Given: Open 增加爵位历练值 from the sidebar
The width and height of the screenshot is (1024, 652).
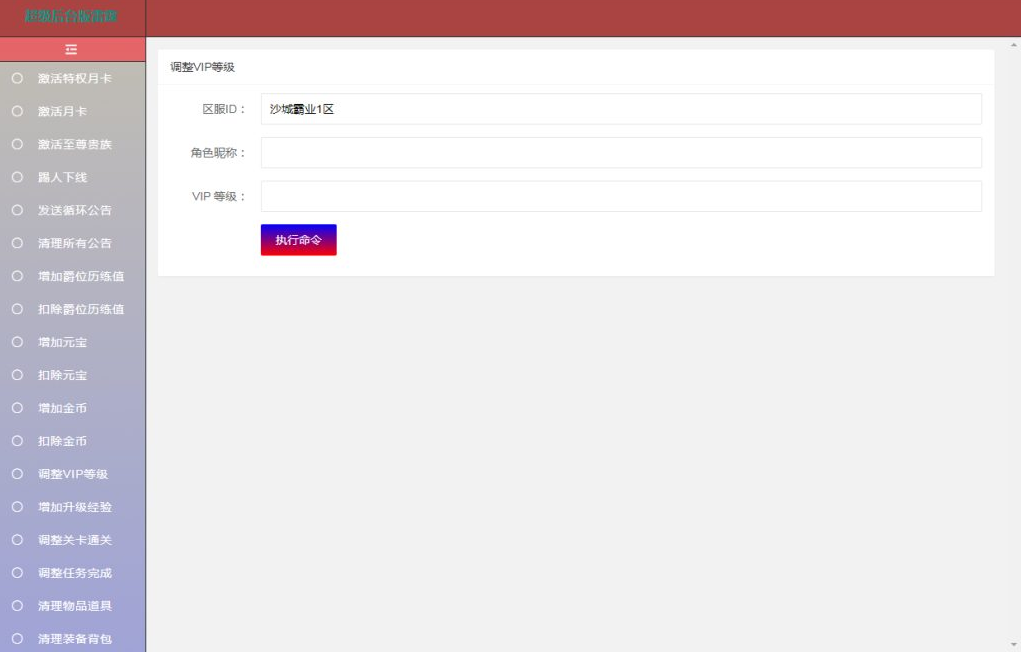Looking at the screenshot, I should pyautogui.click(x=81, y=276).
